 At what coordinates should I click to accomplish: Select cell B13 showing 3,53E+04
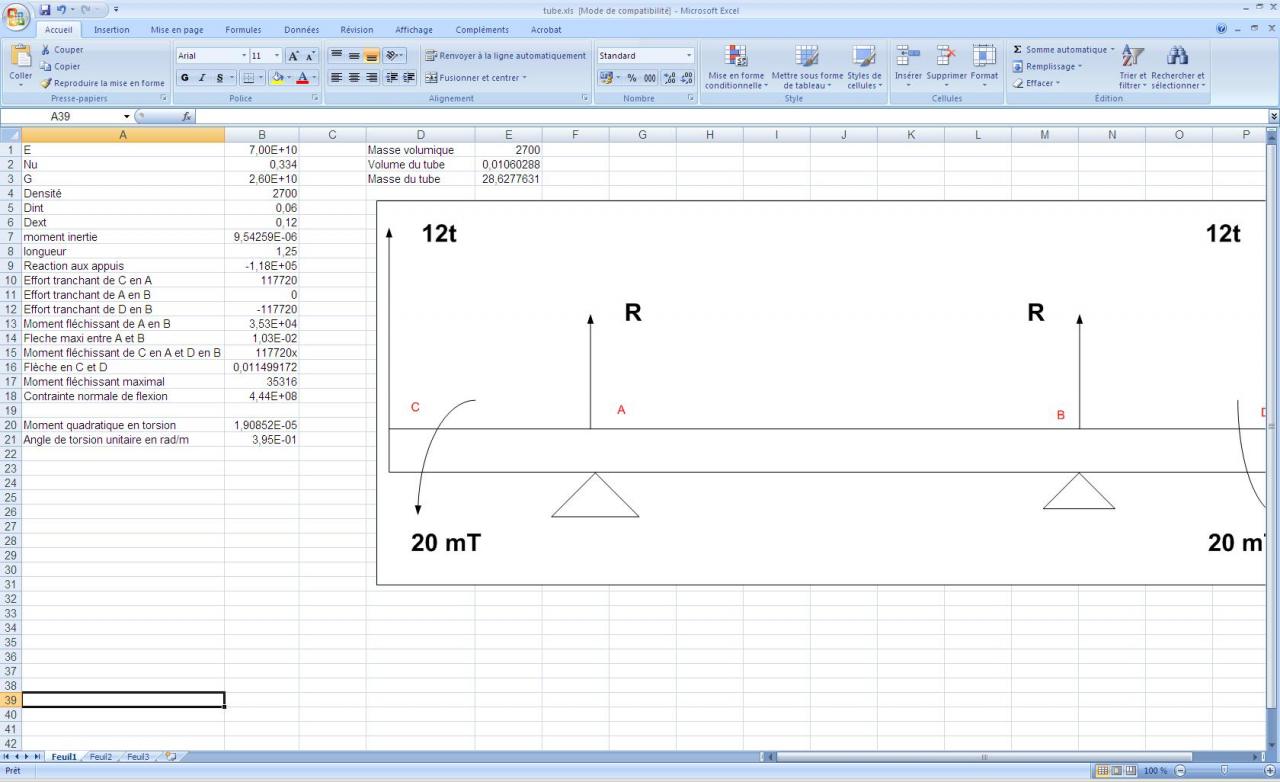262,324
